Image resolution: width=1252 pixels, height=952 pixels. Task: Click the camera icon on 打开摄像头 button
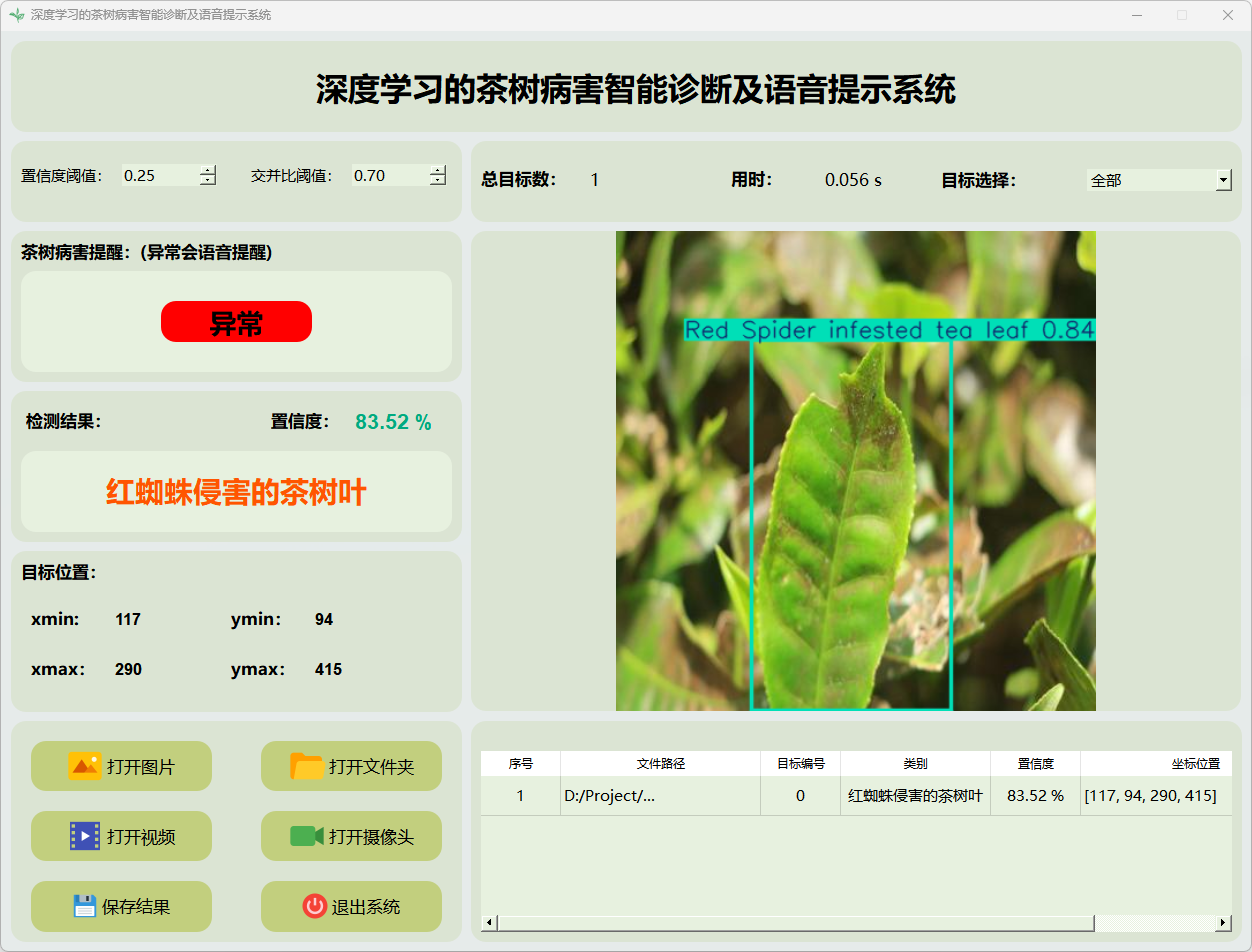306,836
